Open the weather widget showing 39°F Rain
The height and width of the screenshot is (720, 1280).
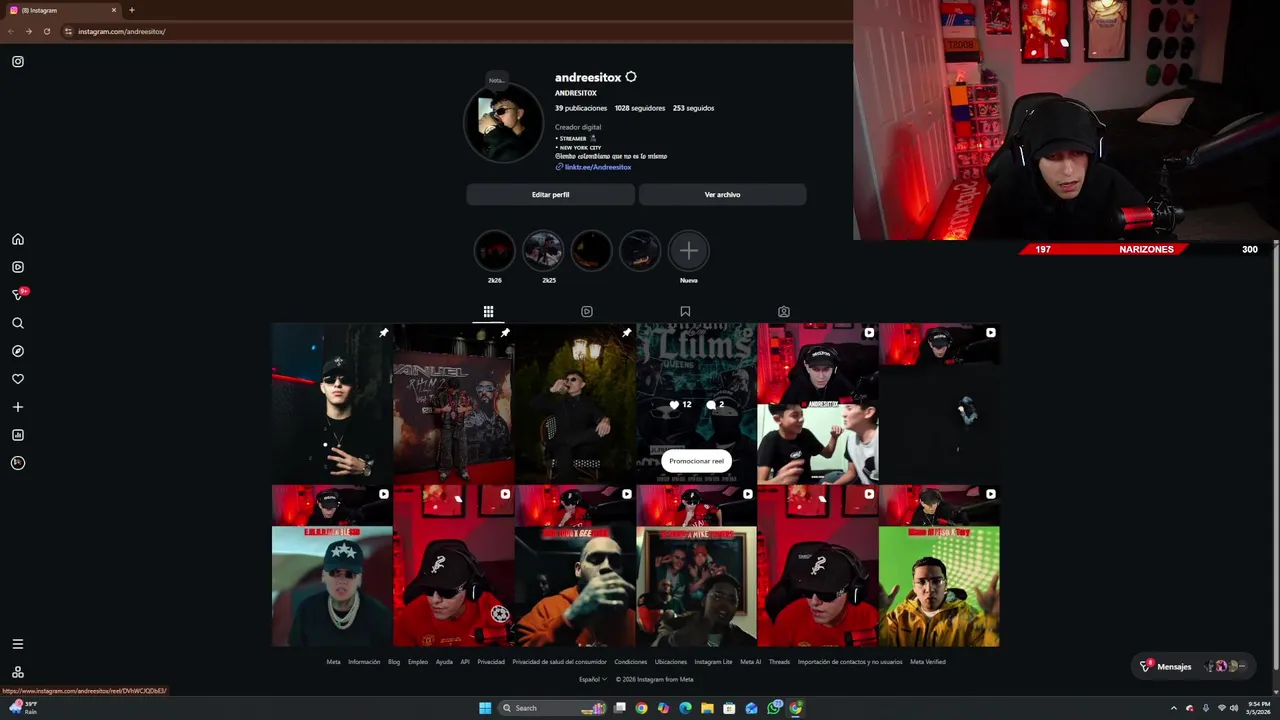[x=24, y=707]
